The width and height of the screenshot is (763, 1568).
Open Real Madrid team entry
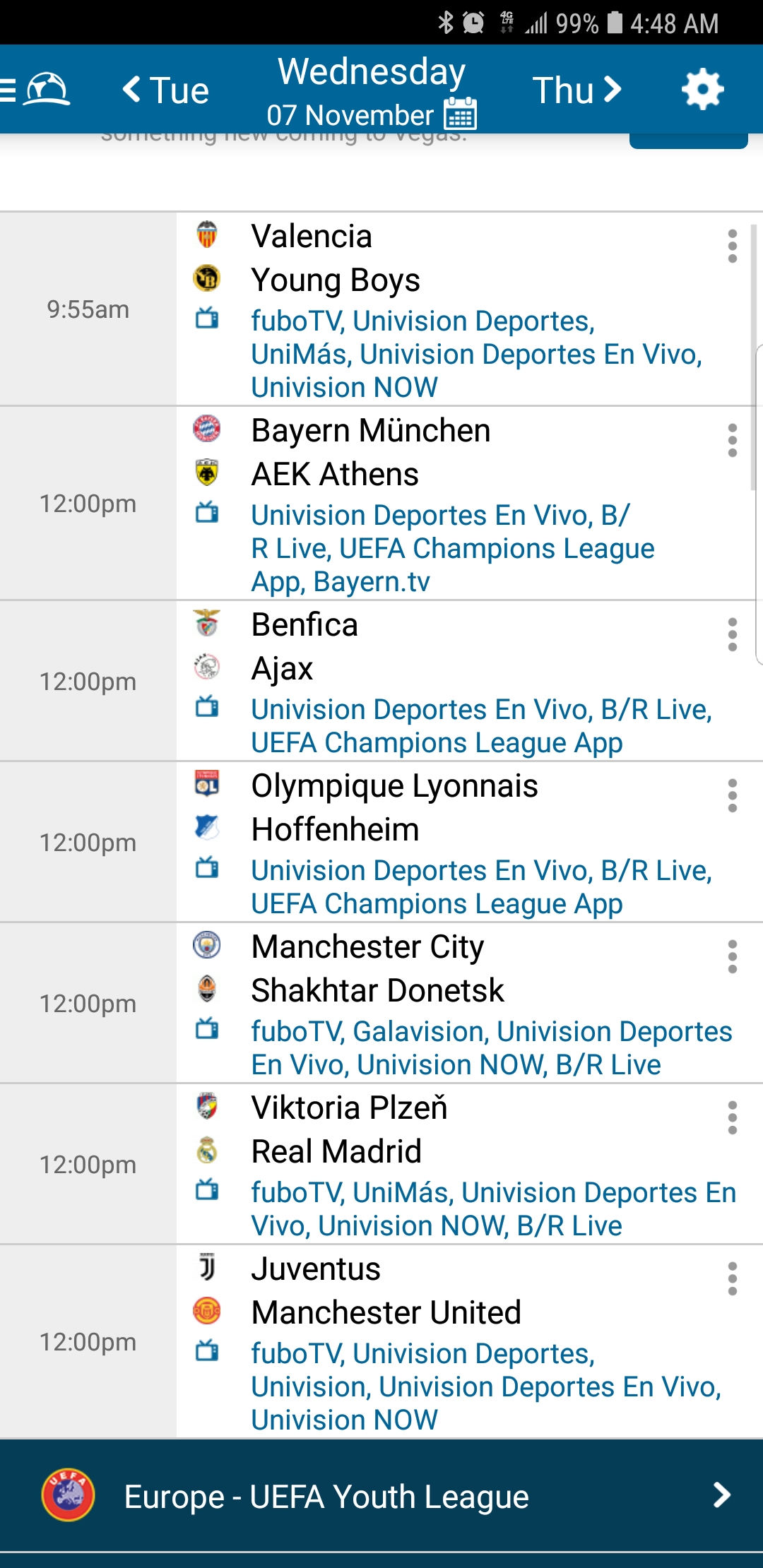click(336, 1151)
